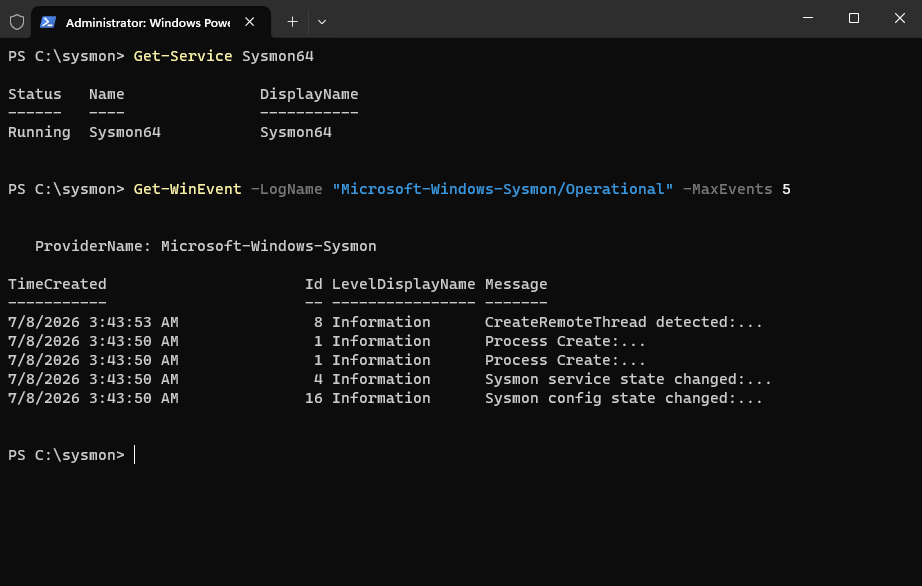The height and width of the screenshot is (586, 922).
Task: Open a new tab with the plus button
Action: click(292, 22)
